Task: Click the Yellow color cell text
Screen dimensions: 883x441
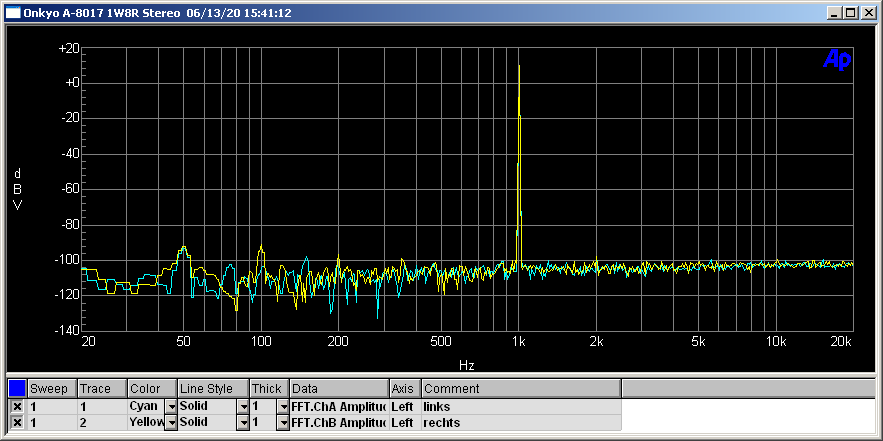Action: (146, 422)
